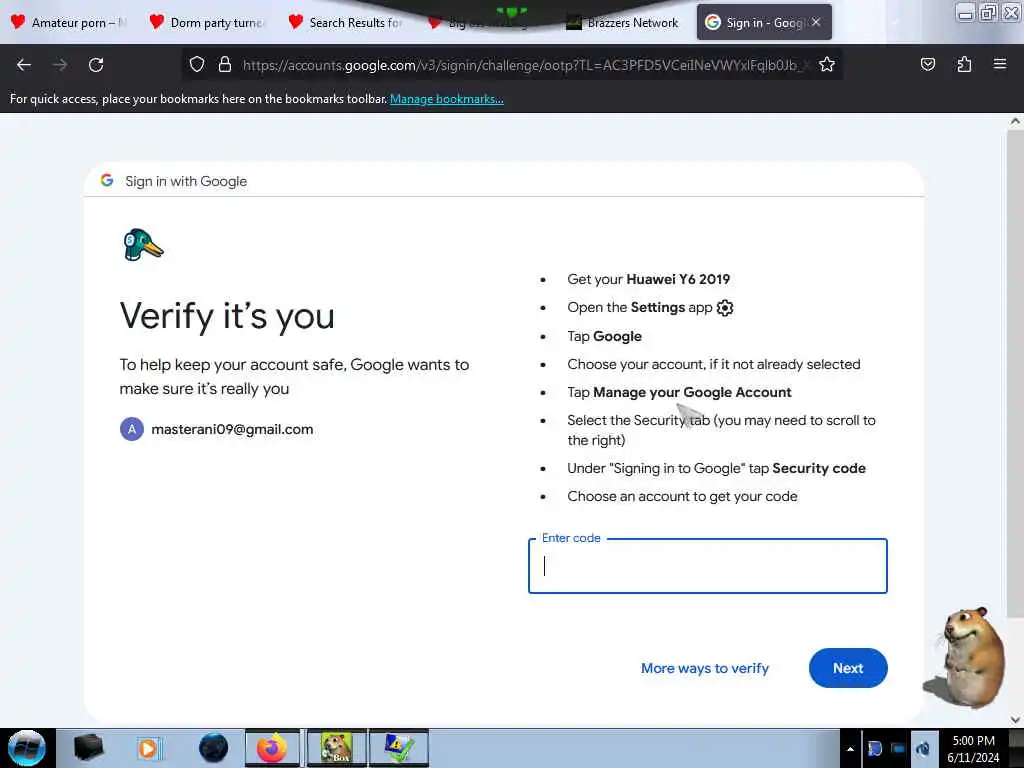The width and height of the screenshot is (1024, 768).
Task: Click the page scrollbar down arrow
Action: pyautogui.click(x=1014, y=720)
